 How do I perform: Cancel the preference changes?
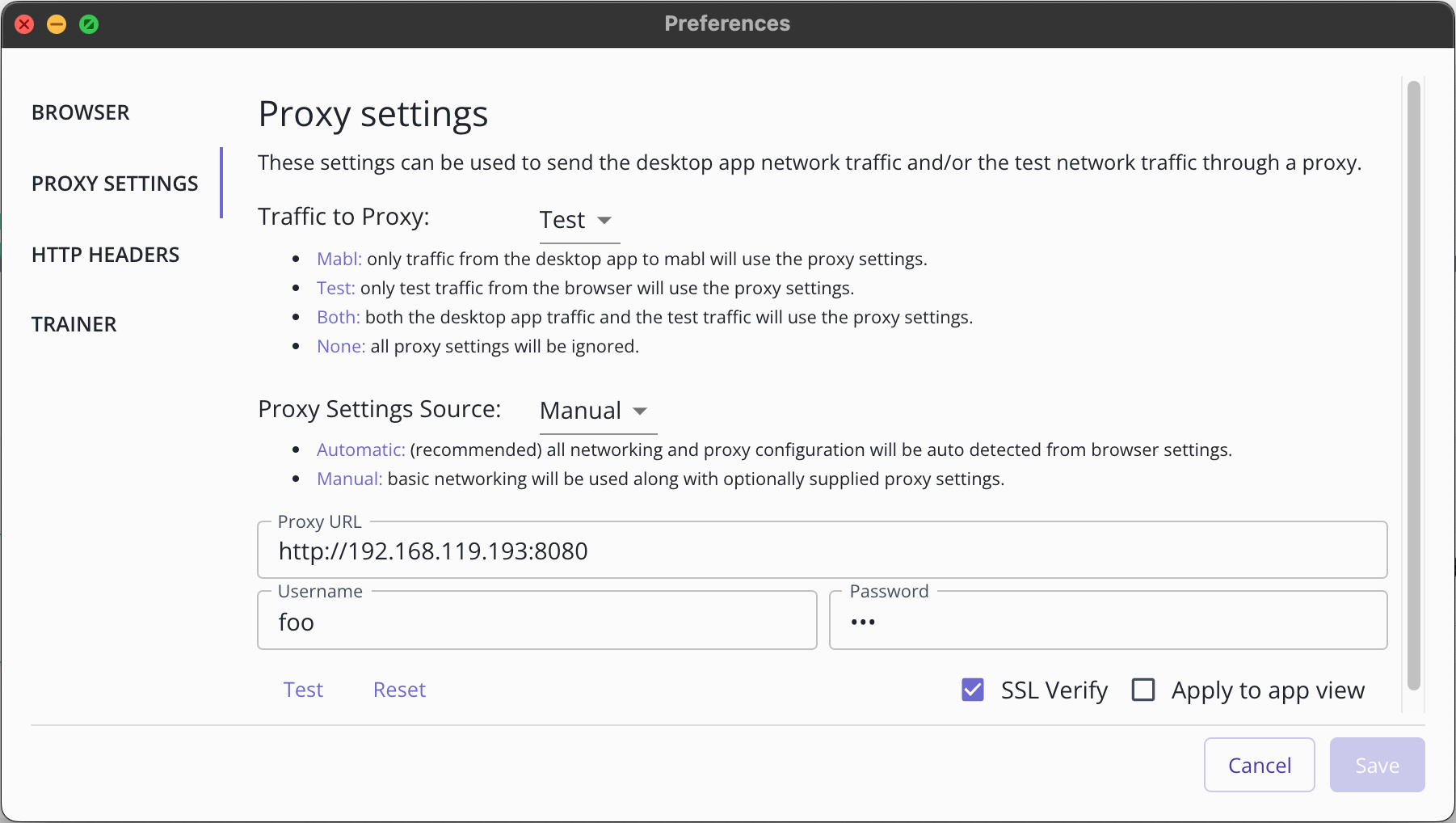point(1260,765)
